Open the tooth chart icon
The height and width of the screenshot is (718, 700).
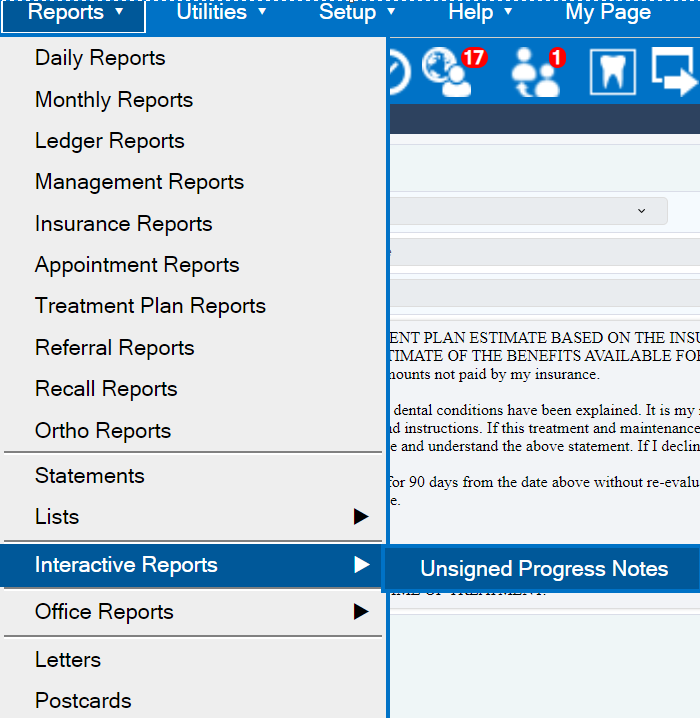point(613,72)
